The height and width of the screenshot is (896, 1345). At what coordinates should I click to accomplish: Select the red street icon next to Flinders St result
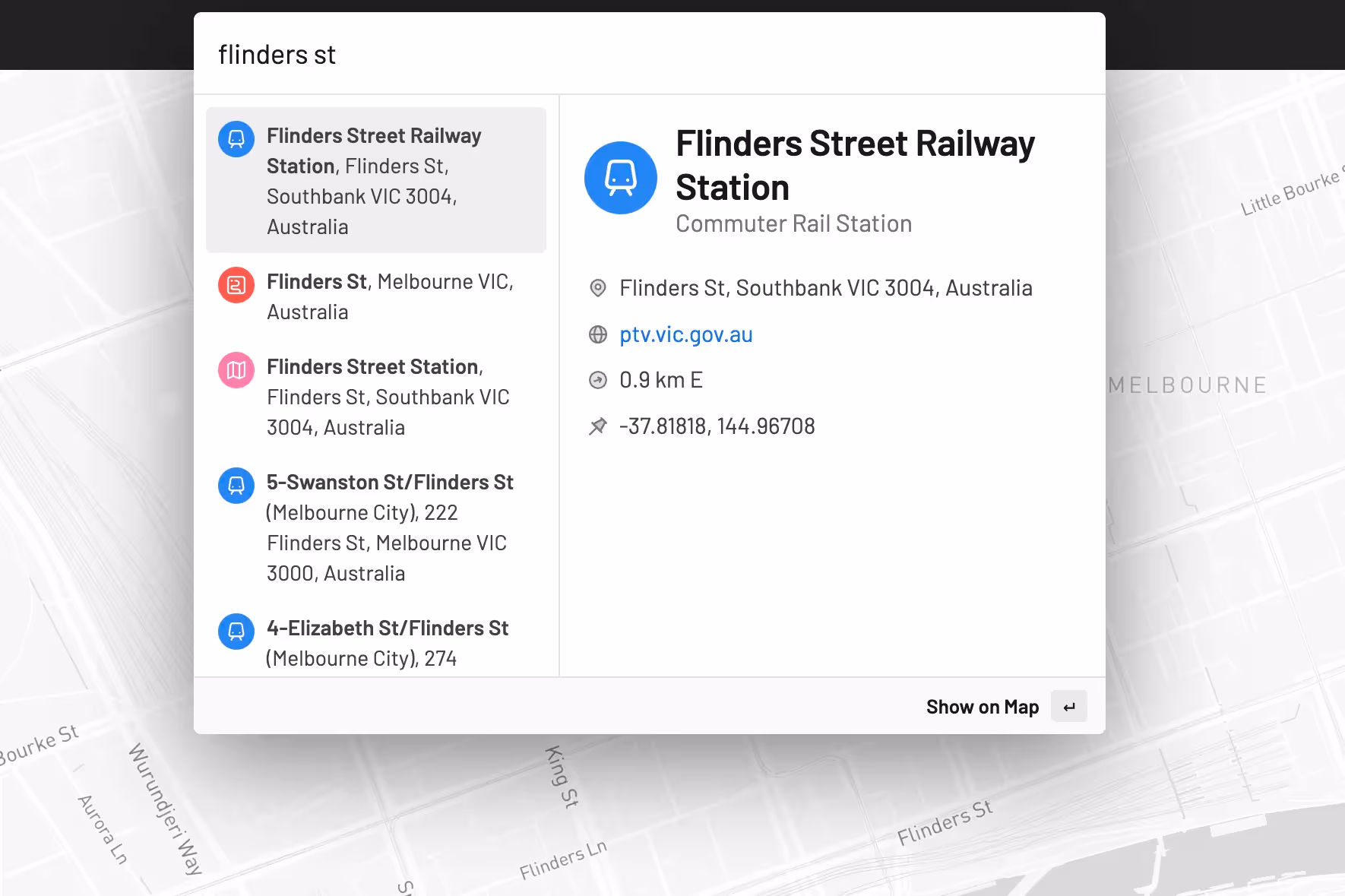coord(236,285)
